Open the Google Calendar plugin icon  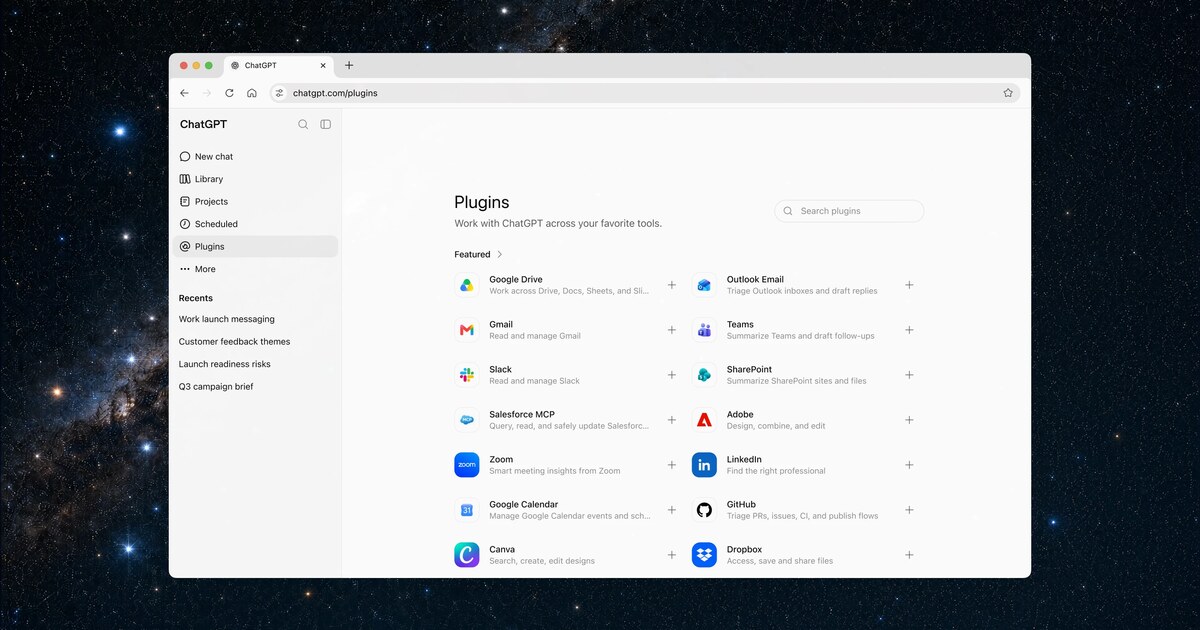[467, 510]
